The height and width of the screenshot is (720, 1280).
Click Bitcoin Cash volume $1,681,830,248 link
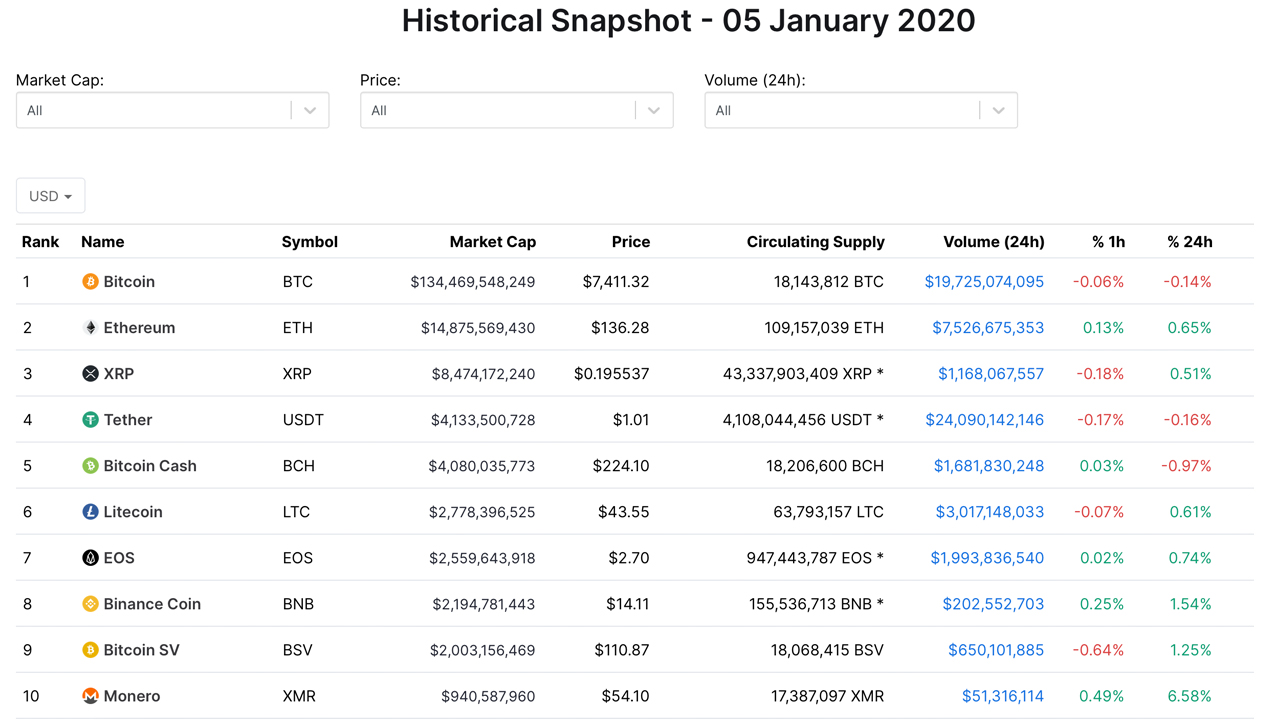click(989, 466)
